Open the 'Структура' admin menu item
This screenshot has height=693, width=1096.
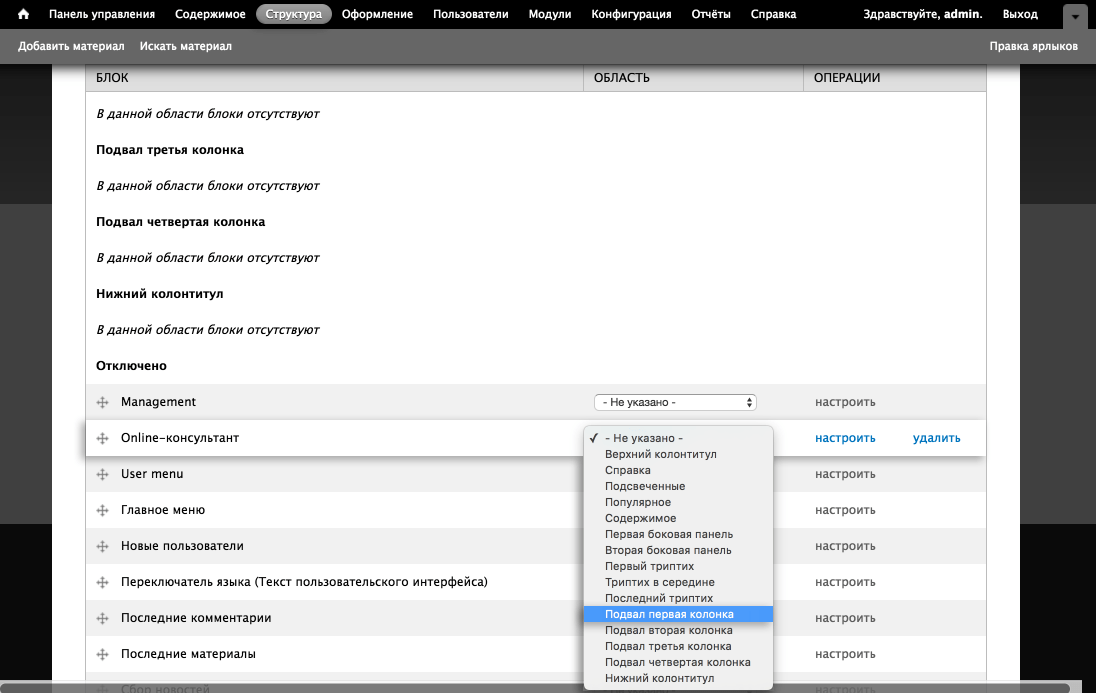pyautogui.click(x=294, y=14)
